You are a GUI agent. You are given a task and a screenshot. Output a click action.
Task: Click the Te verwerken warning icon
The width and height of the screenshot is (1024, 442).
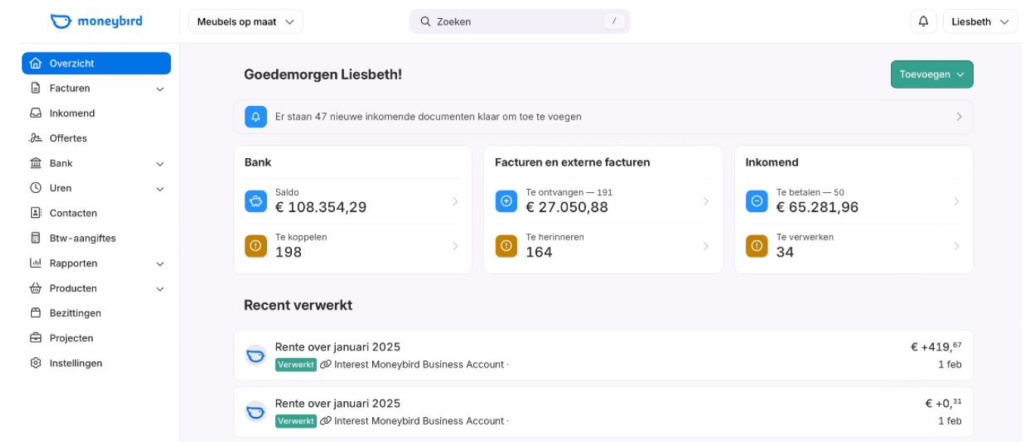(756, 246)
